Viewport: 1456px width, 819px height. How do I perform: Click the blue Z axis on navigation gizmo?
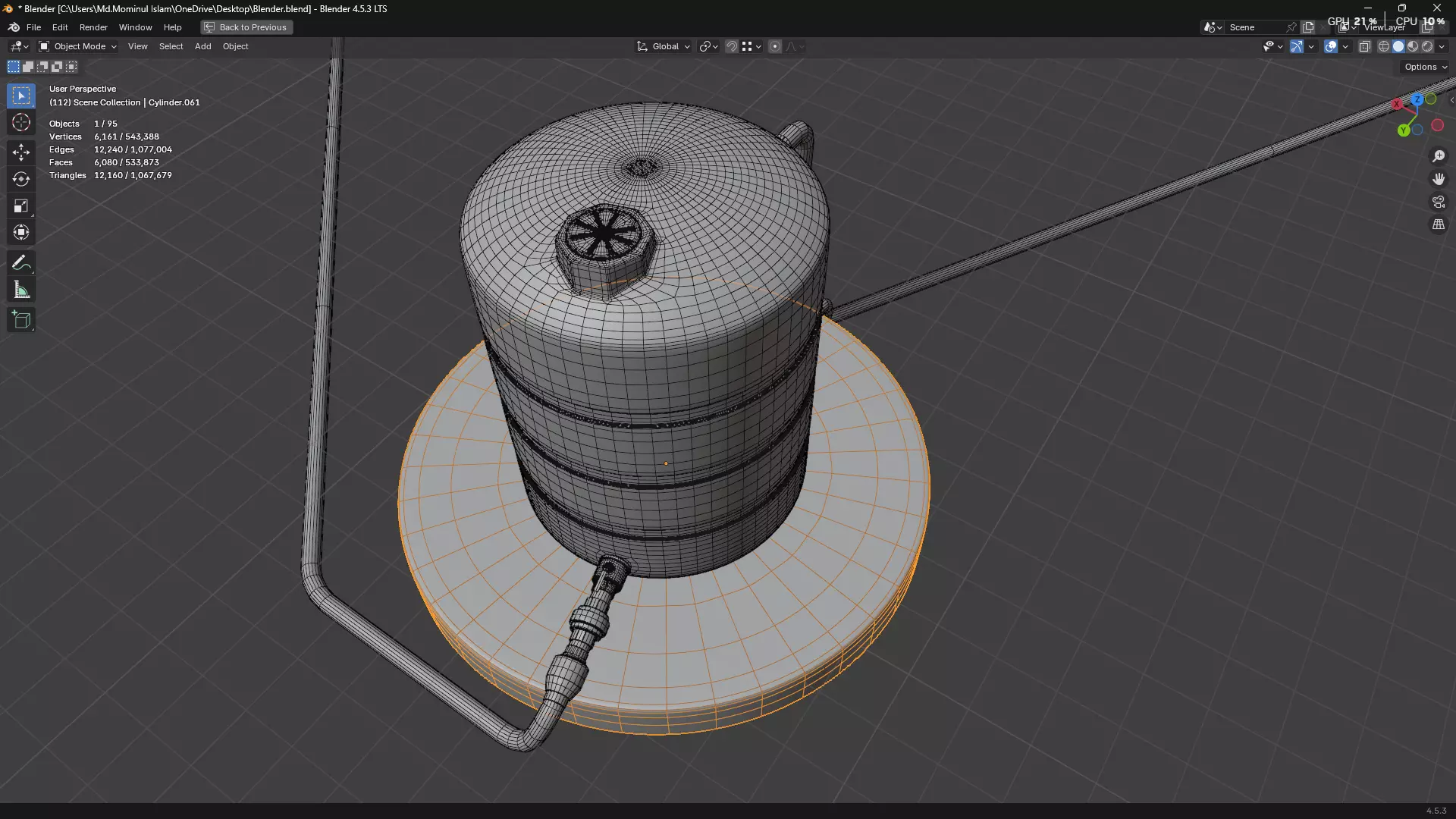(1417, 99)
